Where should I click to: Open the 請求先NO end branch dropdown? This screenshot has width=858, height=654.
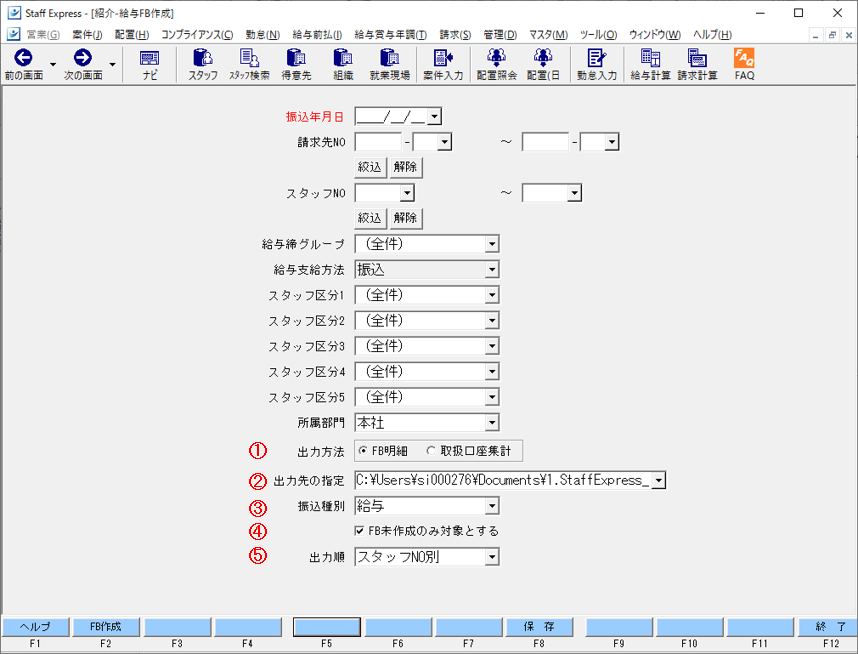612,142
